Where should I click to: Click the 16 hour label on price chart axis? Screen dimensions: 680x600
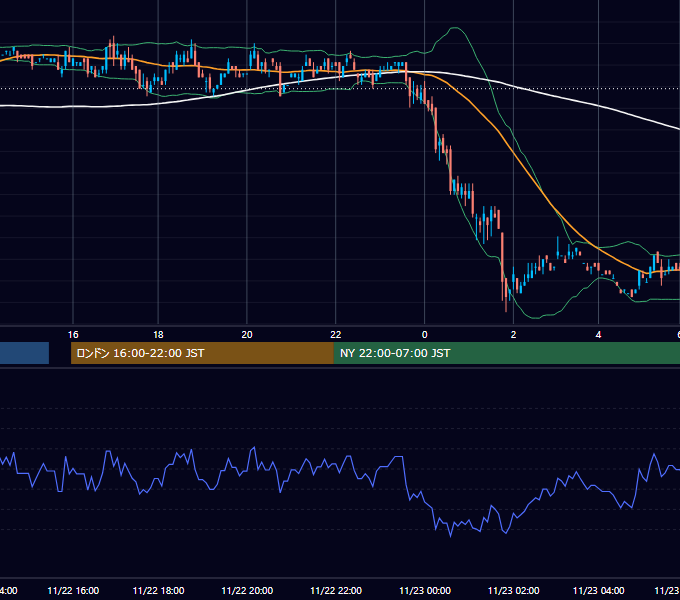click(73, 335)
